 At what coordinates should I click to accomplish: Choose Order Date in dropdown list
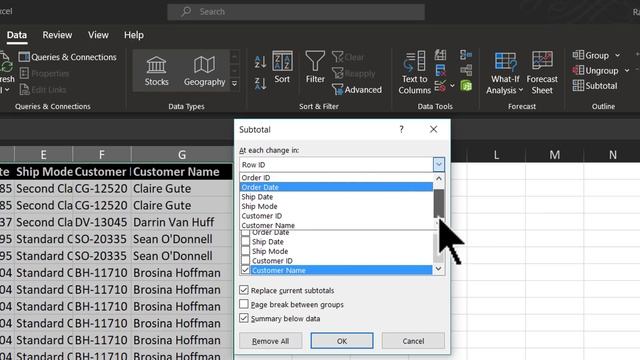(x=336, y=187)
